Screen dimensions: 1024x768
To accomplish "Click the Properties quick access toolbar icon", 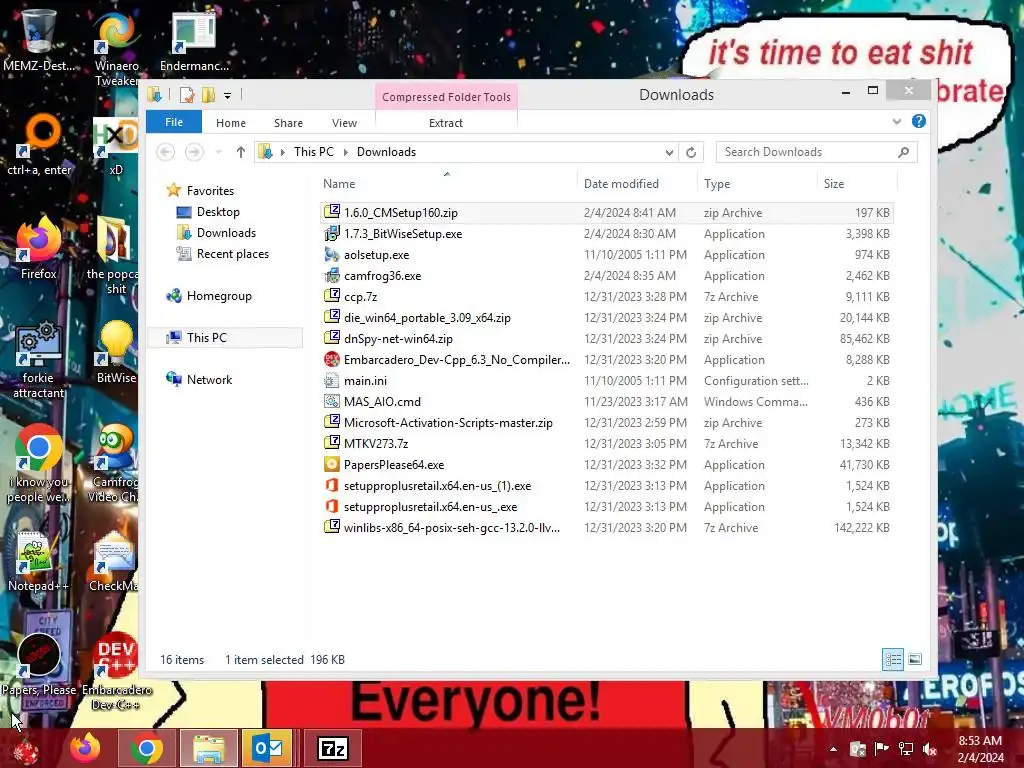I will [187, 95].
